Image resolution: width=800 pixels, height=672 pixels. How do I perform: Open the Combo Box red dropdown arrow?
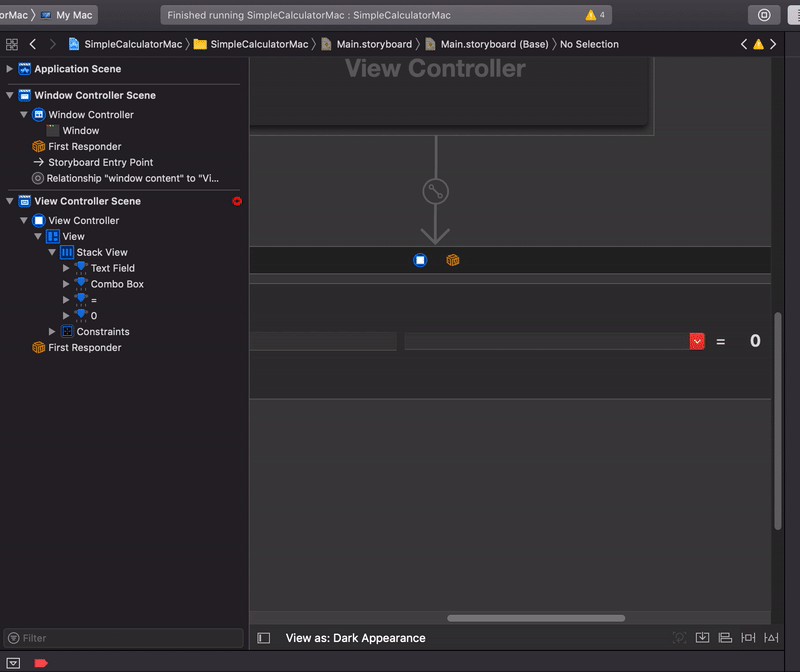[697, 341]
